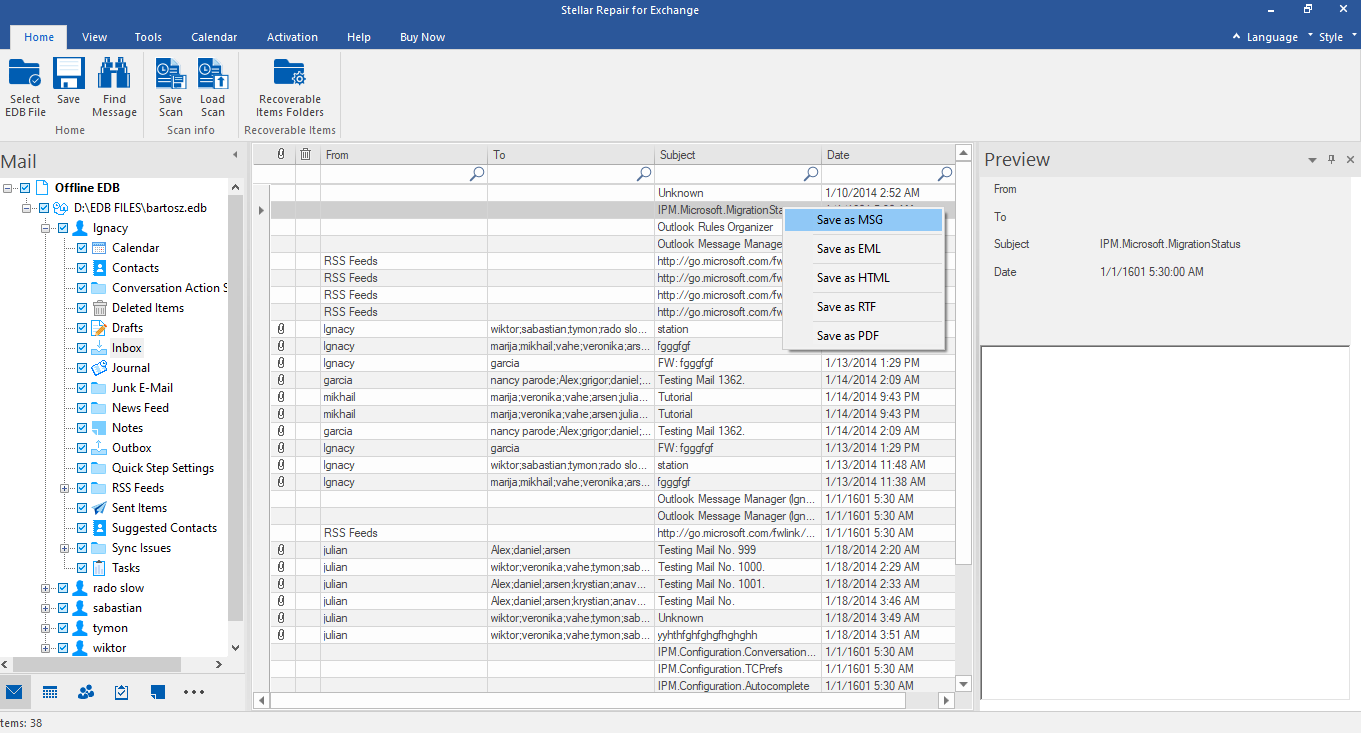This screenshot has width=1361, height=733.
Task: Click the Load Scan icon
Action: (212, 74)
